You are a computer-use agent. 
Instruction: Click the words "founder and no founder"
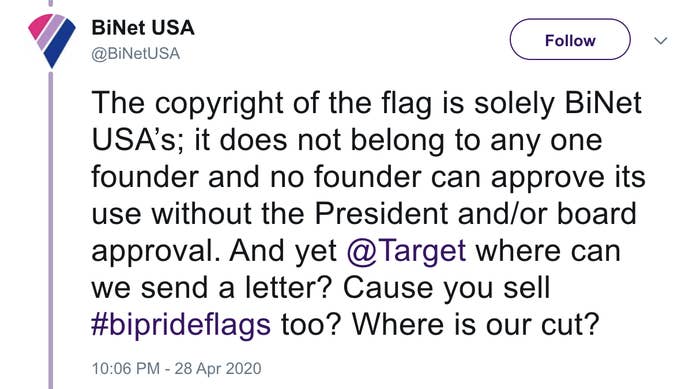pos(256,177)
